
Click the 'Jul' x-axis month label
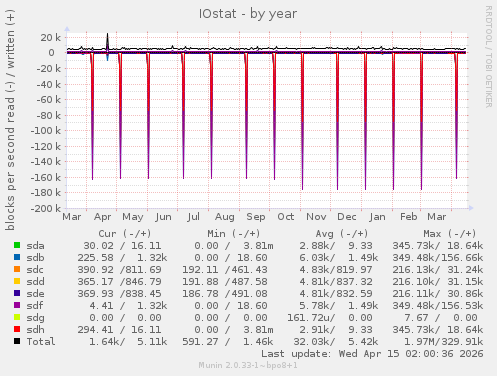click(193, 217)
